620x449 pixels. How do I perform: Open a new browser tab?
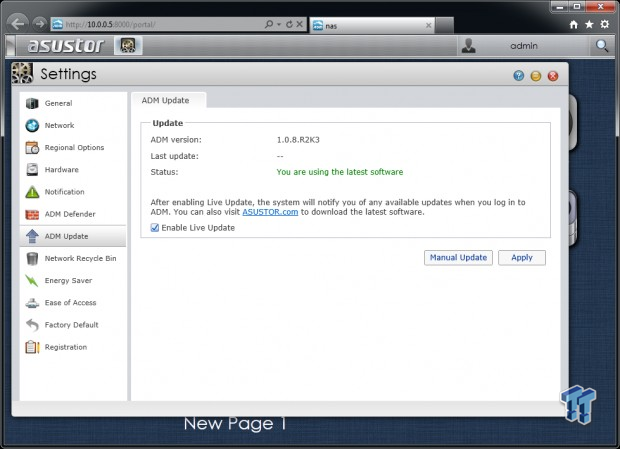pyautogui.click(x=444, y=25)
